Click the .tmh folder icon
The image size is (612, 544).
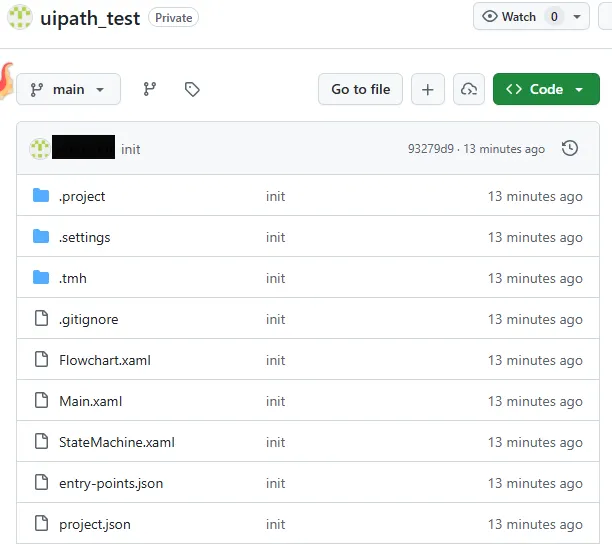click(41, 277)
